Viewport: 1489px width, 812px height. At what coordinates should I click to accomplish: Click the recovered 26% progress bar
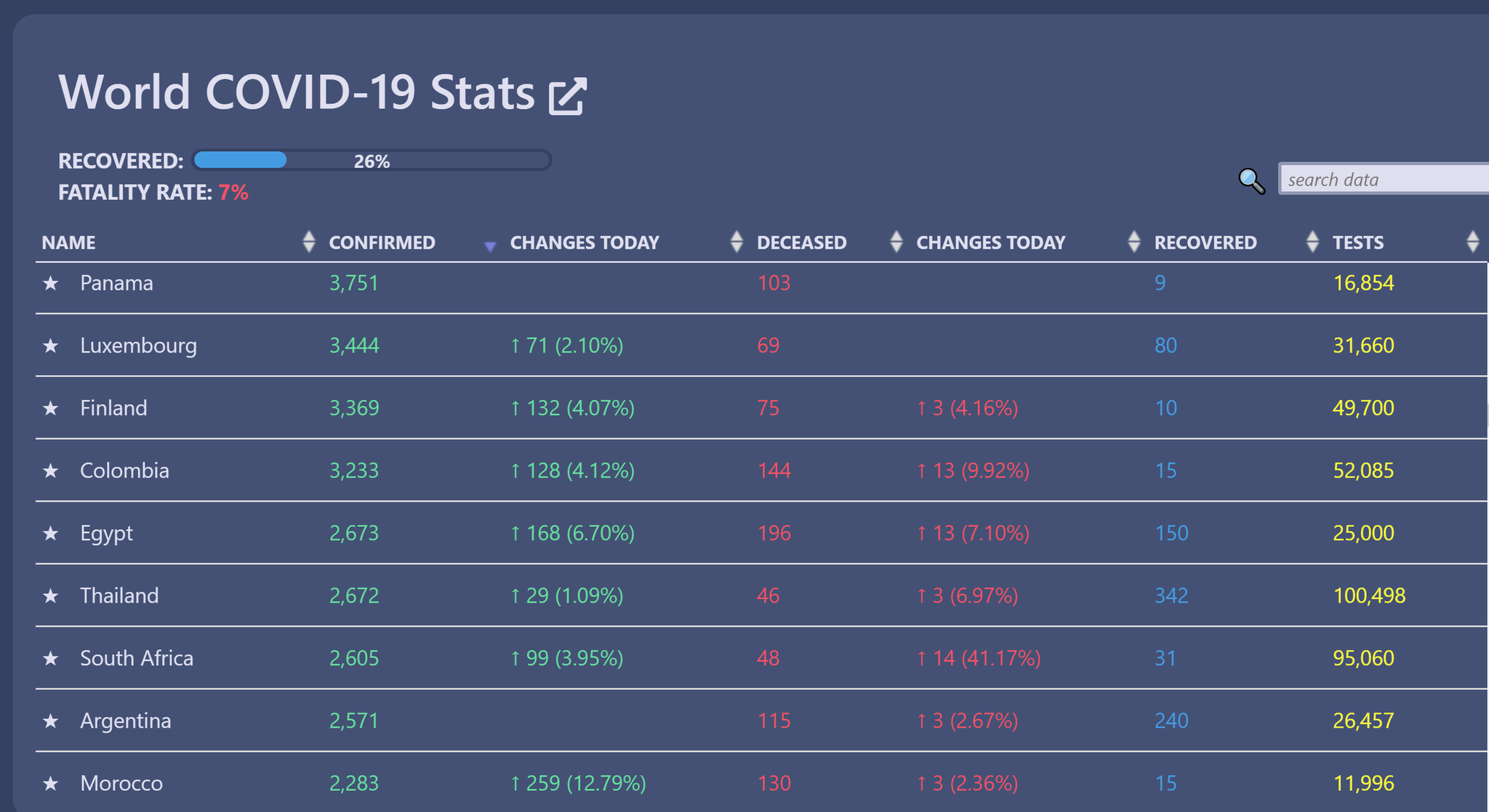[x=372, y=160]
